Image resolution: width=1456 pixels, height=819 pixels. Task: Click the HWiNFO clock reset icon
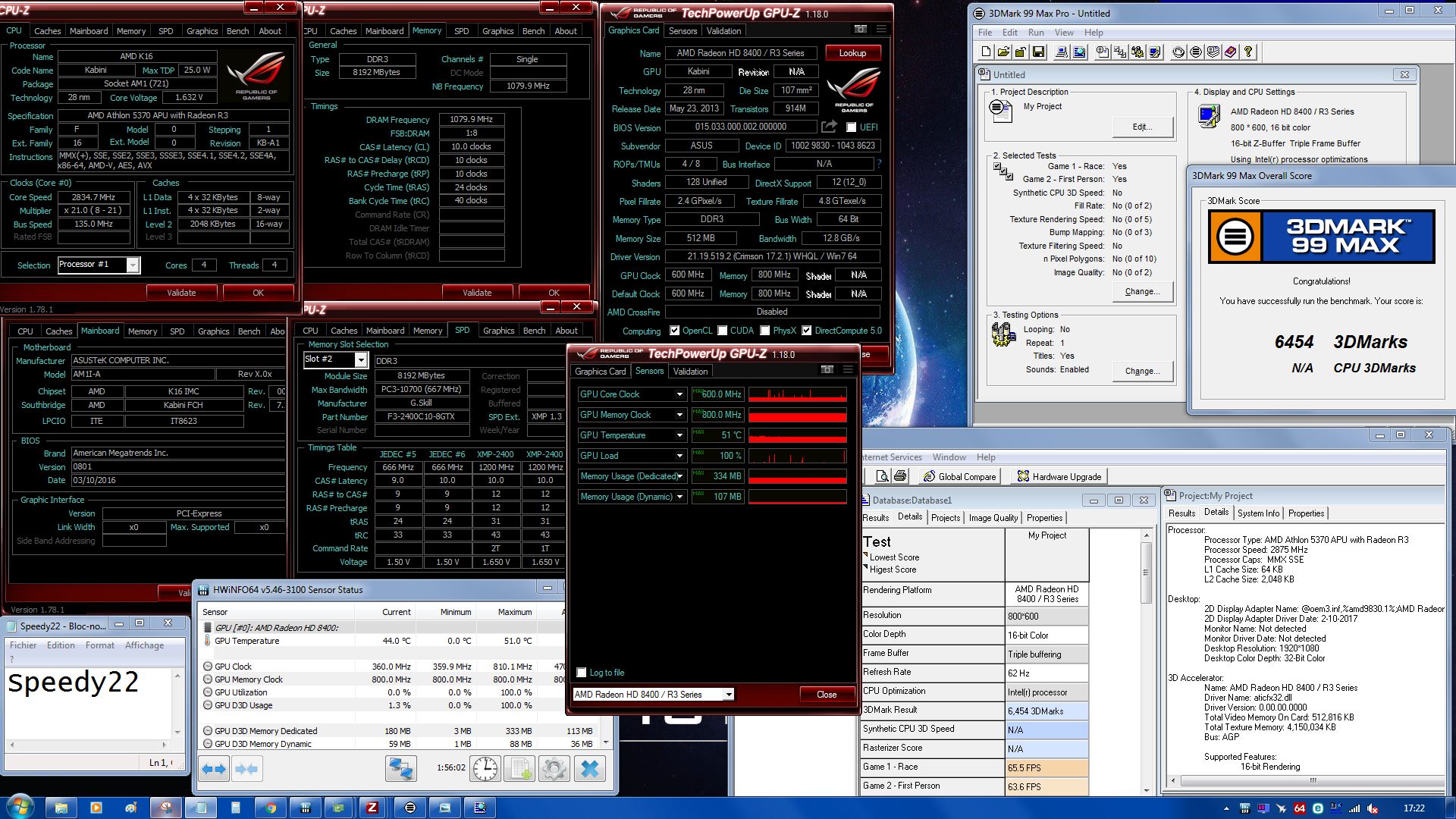[x=485, y=769]
